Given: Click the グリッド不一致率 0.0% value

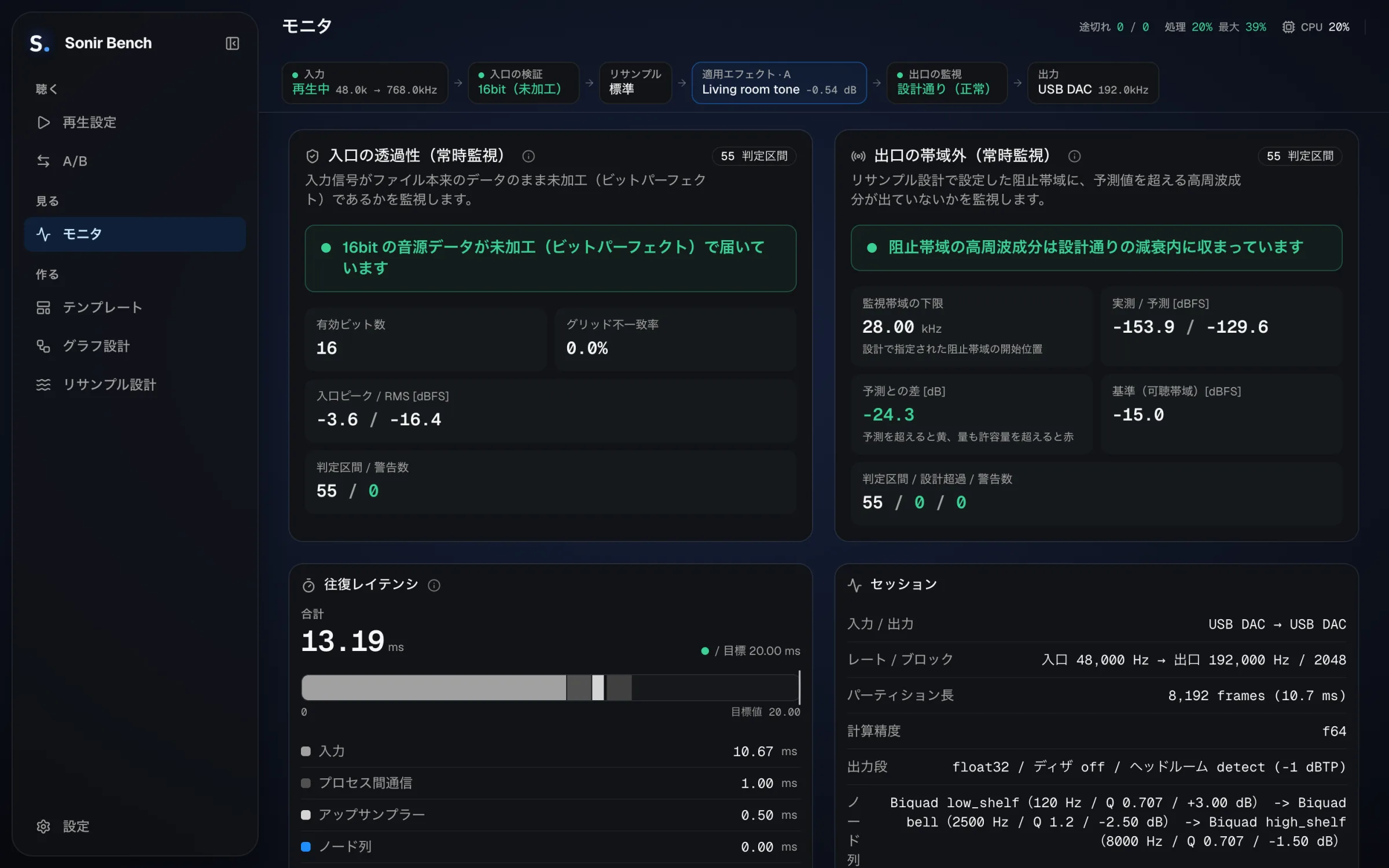Looking at the screenshot, I should pos(587,348).
